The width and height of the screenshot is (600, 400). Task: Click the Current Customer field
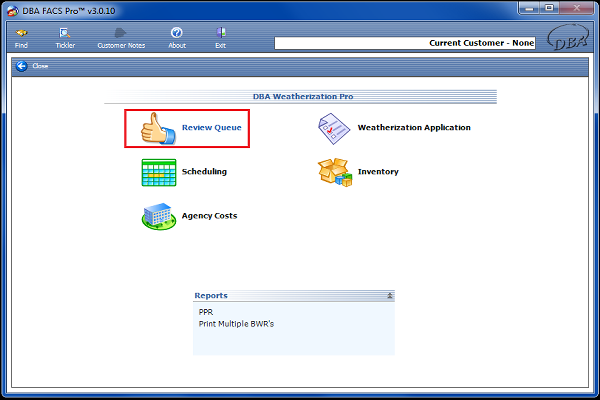pyautogui.click(x=405, y=43)
